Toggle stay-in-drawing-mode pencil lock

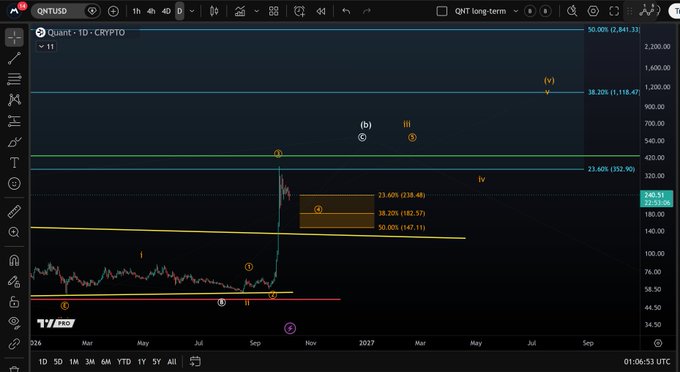14,281
